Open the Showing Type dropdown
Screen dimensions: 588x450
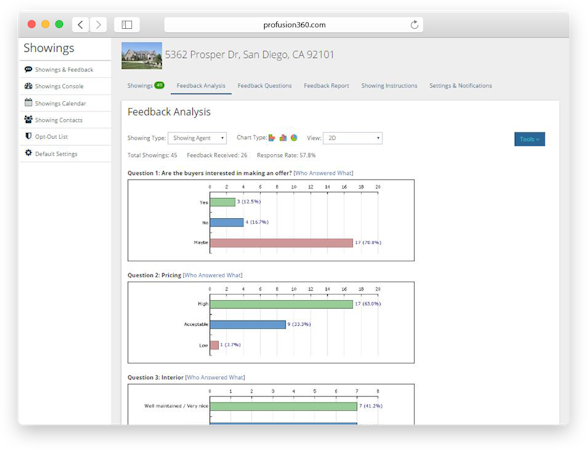[197, 138]
